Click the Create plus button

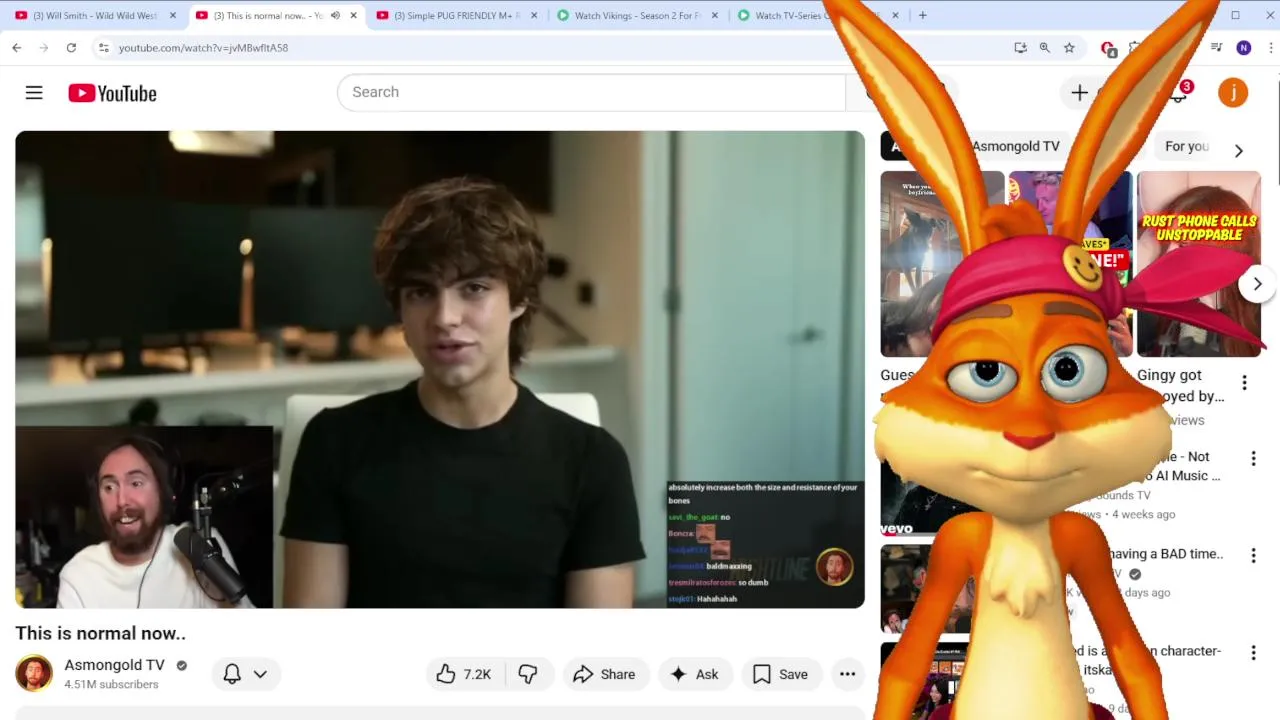(1080, 92)
